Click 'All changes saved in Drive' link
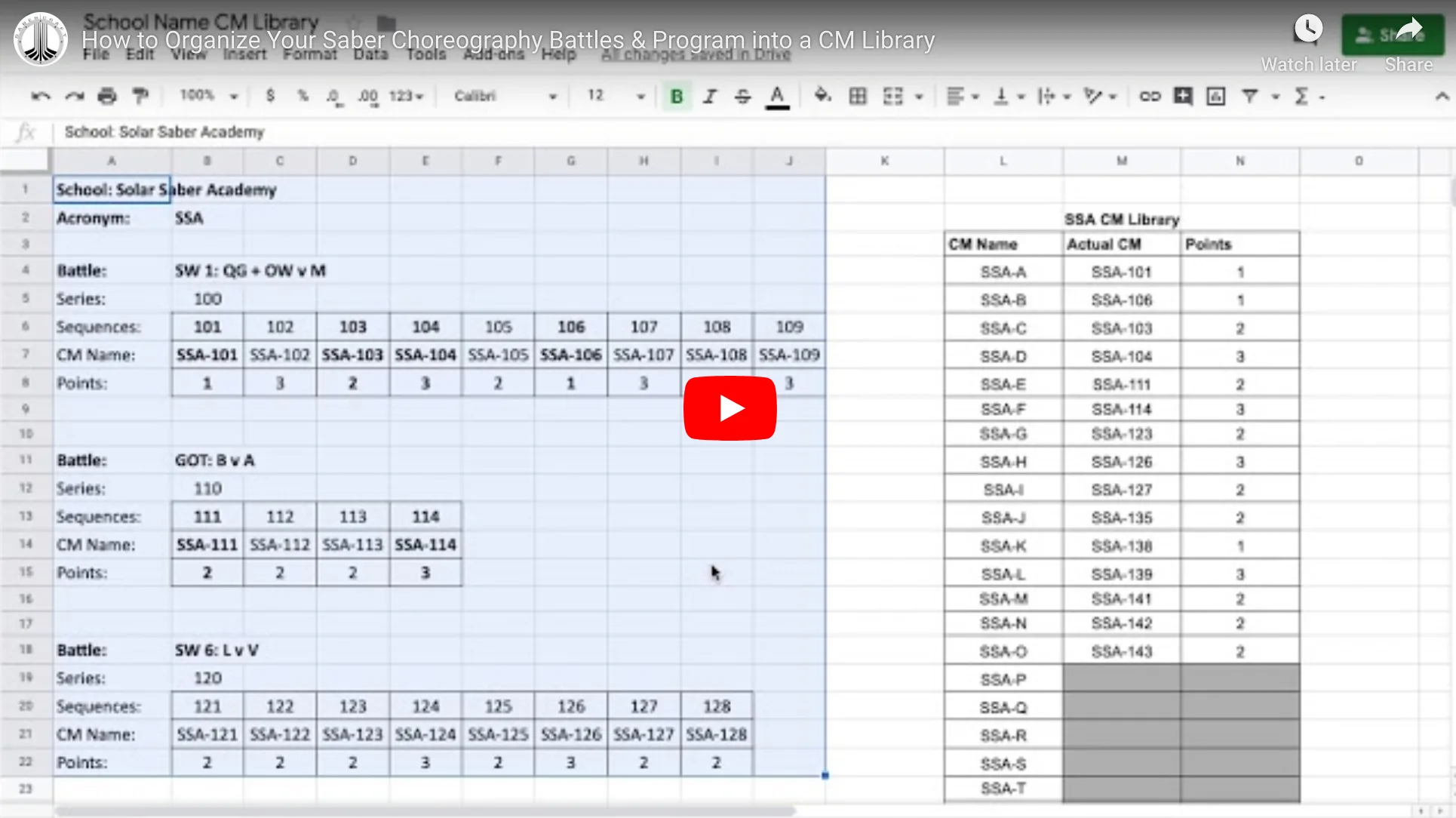This screenshot has width=1456, height=818. tap(696, 54)
